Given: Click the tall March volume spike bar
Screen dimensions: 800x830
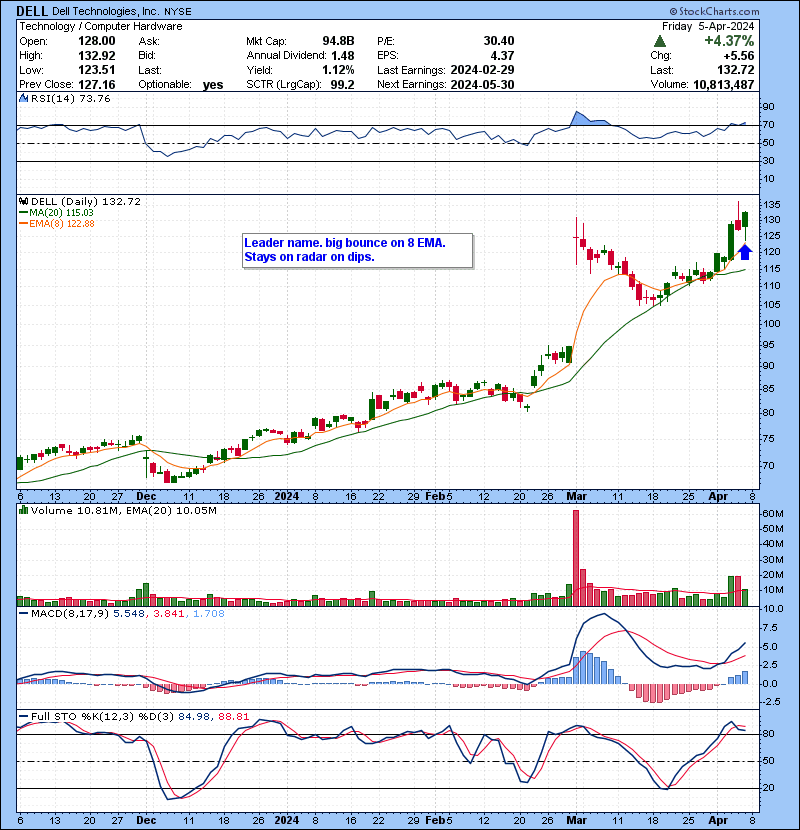Looking at the screenshot, I should (x=576, y=558).
